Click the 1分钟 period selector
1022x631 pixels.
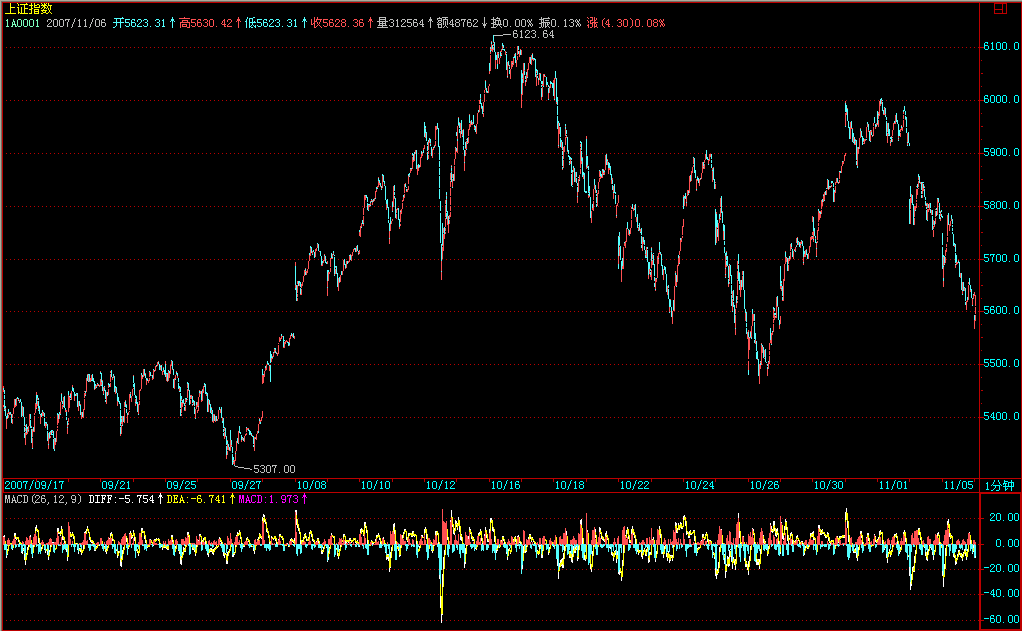1000,485
